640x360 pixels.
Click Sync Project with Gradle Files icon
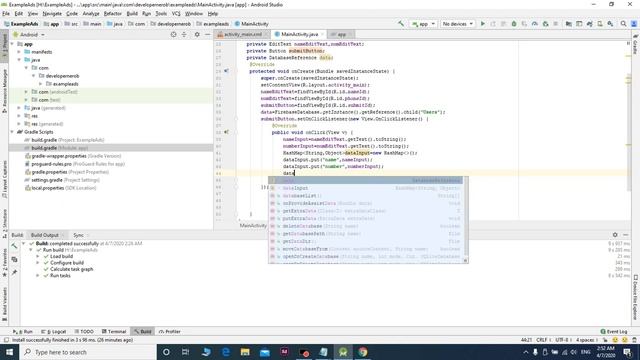[589, 24]
